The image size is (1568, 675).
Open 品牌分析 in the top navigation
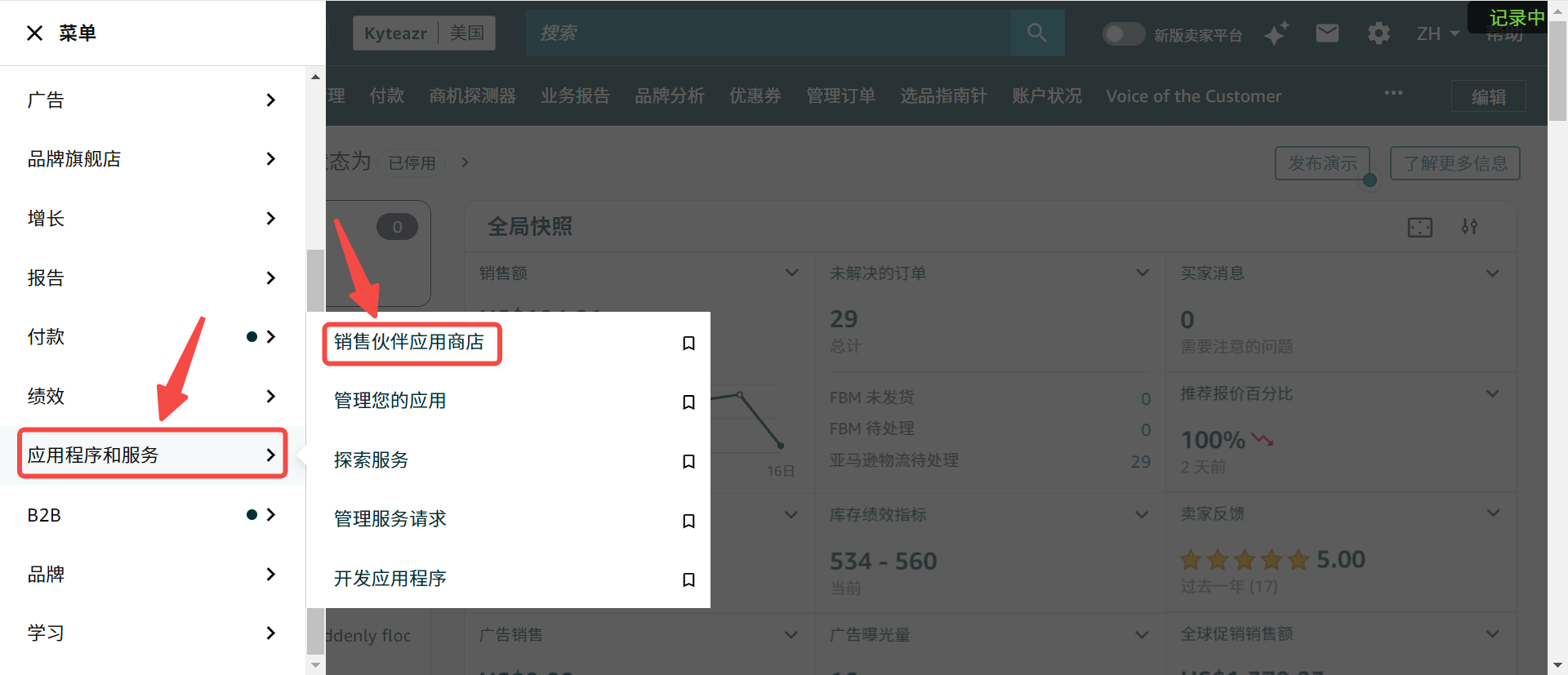pos(670,96)
